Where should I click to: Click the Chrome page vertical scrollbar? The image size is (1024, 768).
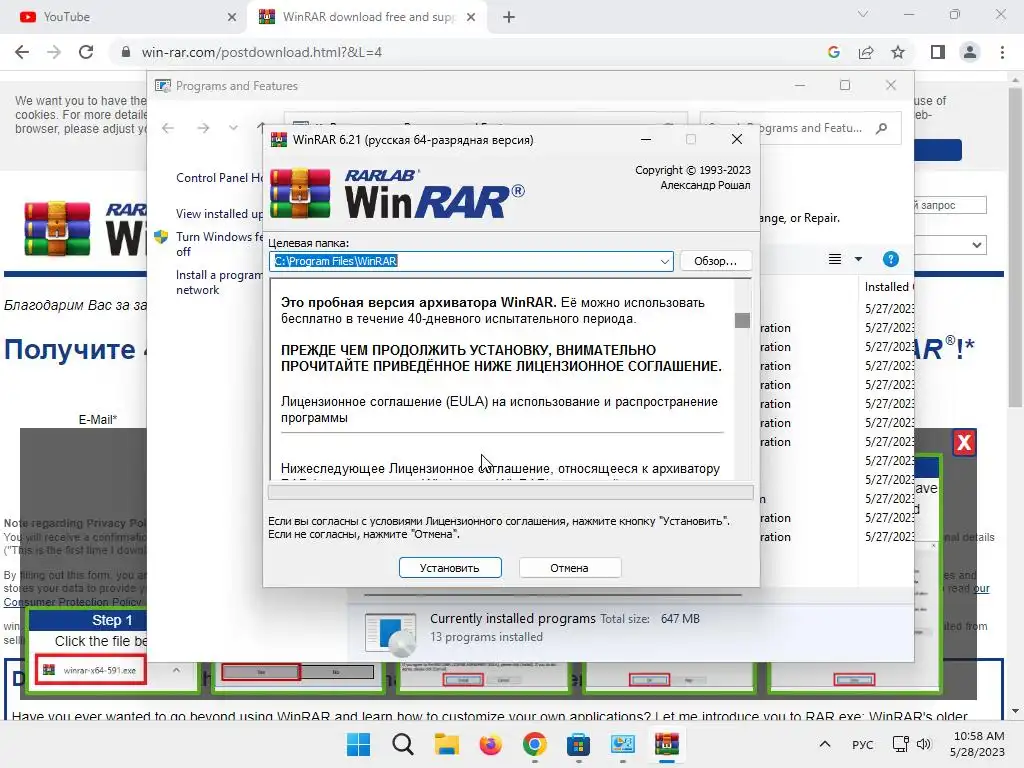pyautogui.click(x=1015, y=248)
